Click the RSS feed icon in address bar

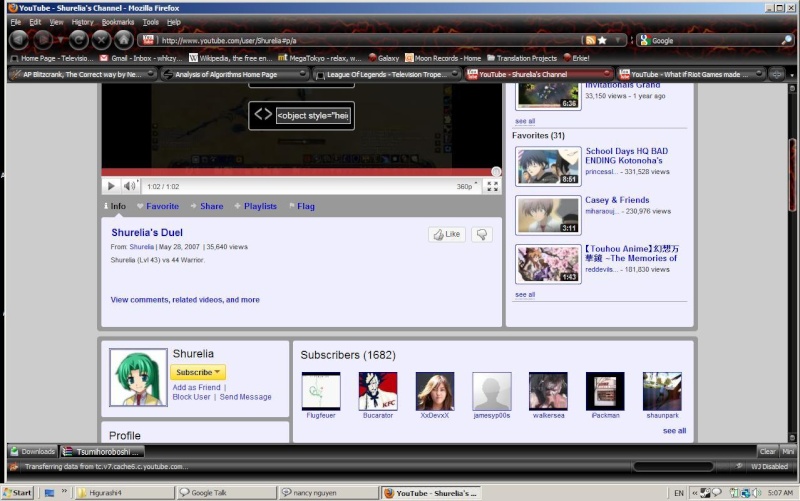tap(590, 40)
